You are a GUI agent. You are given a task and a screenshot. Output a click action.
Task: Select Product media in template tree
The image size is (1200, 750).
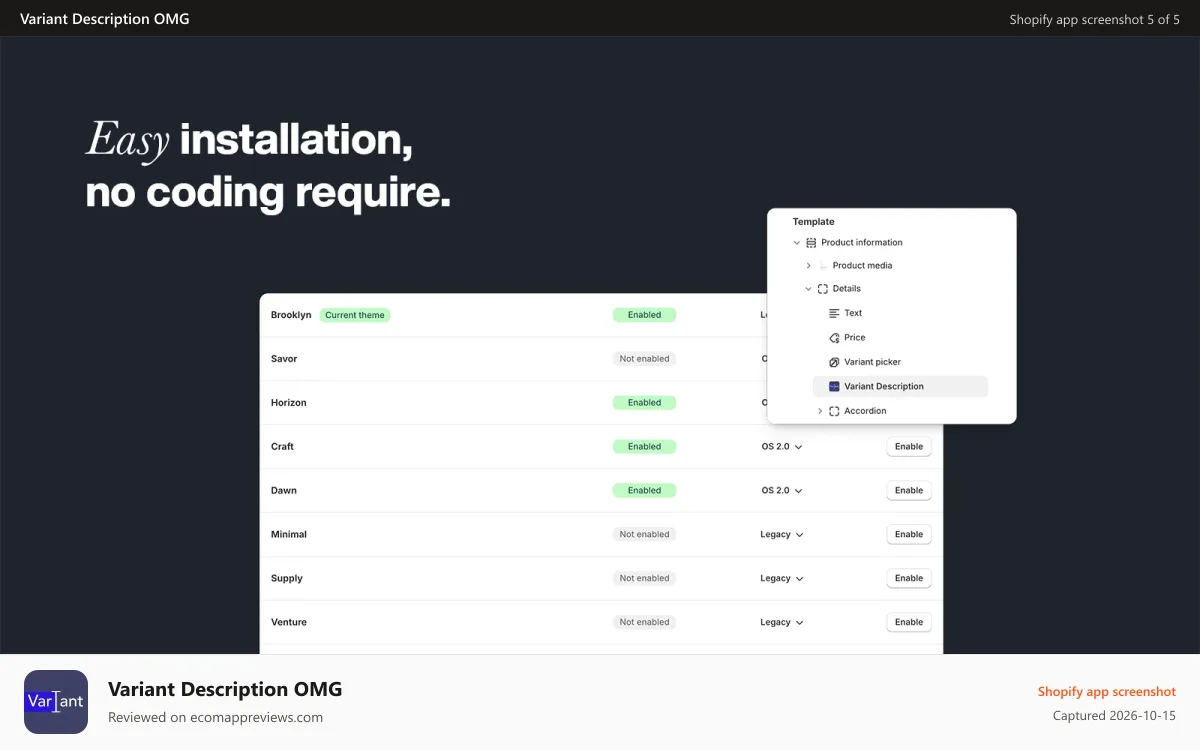tap(862, 266)
